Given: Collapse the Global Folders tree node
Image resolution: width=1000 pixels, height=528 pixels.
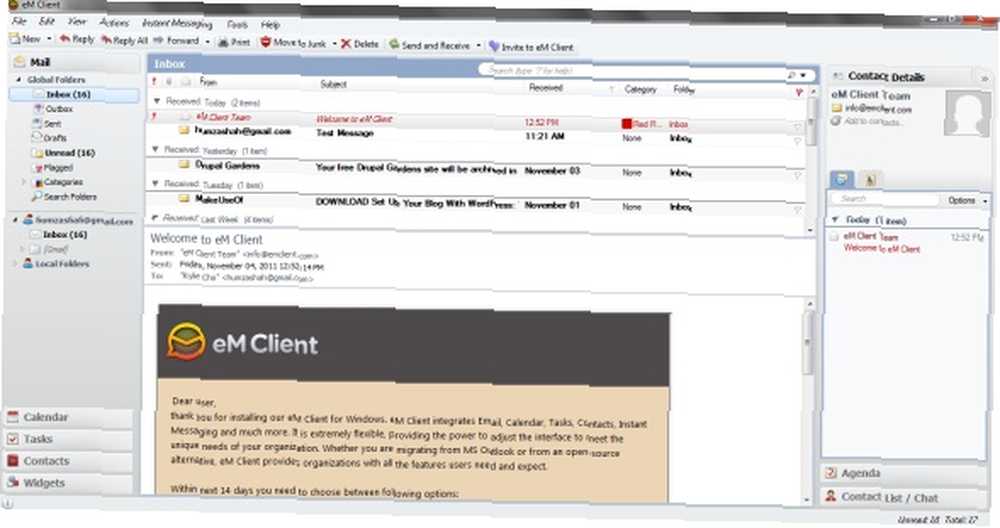Looking at the screenshot, I should pyautogui.click(x=18, y=80).
